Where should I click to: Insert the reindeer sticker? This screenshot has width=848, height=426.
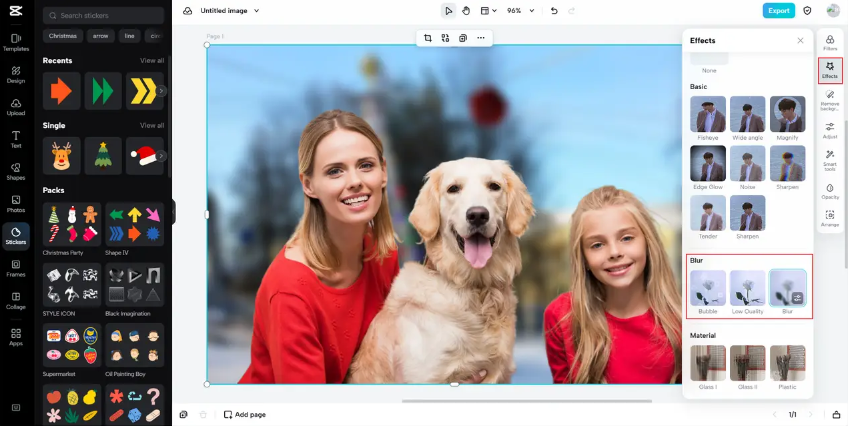(x=62, y=156)
